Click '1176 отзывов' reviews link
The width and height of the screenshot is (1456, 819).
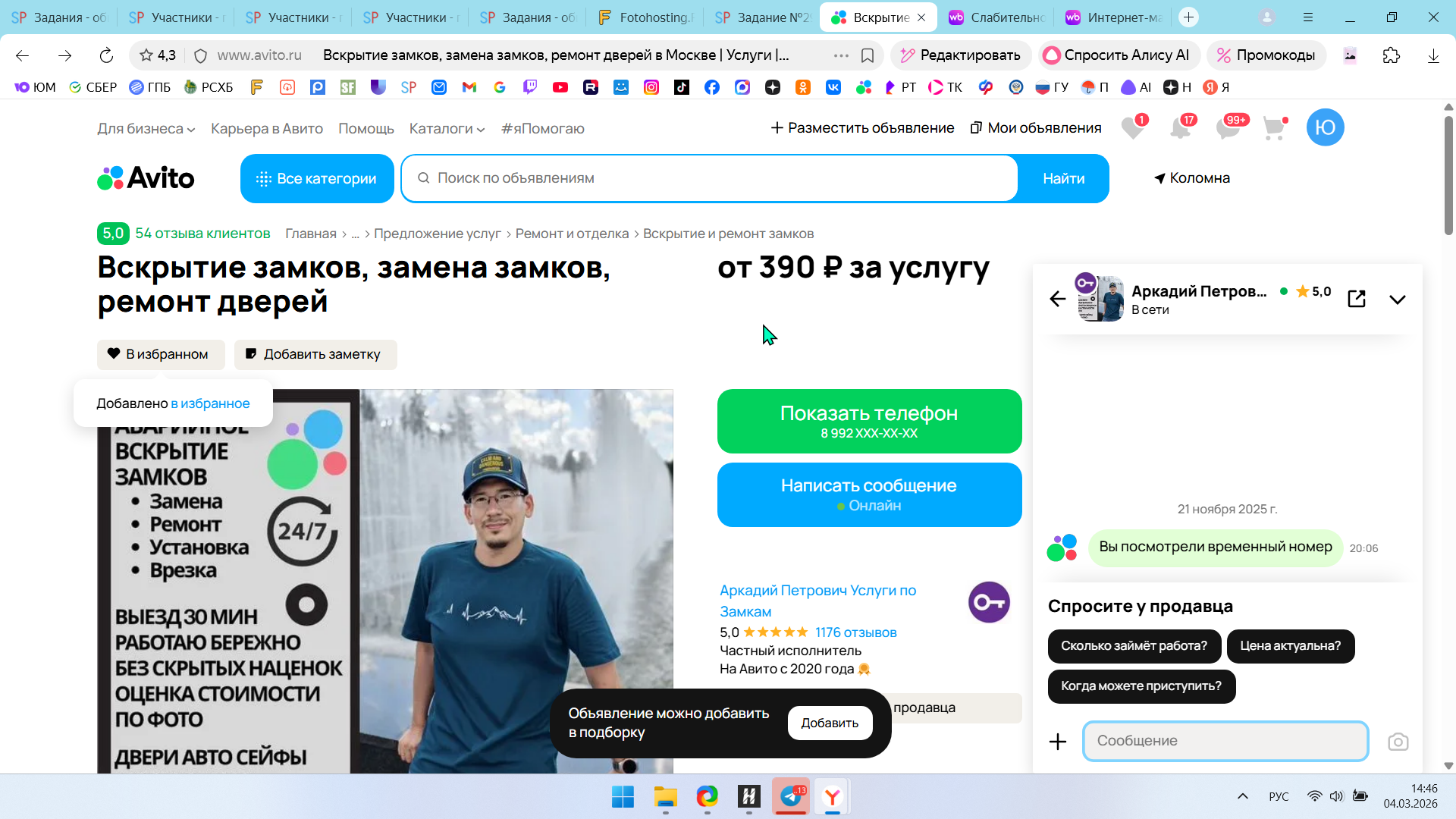click(855, 632)
